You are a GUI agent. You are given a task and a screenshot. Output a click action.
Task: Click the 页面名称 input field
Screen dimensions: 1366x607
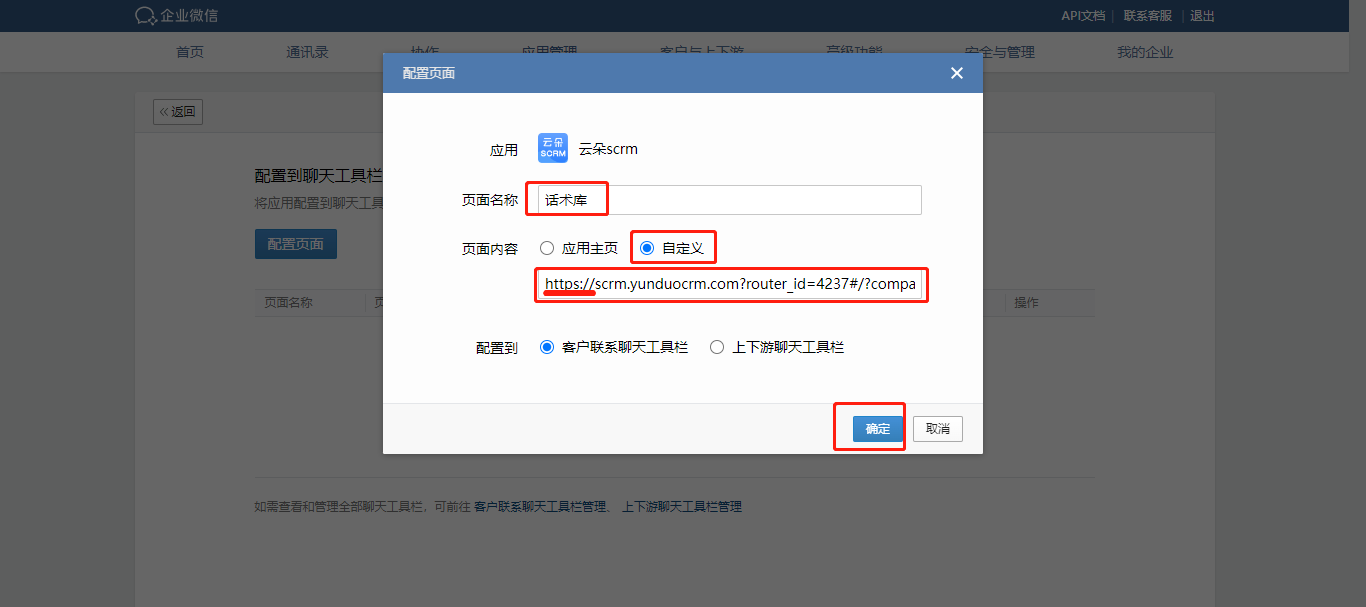click(x=729, y=200)
